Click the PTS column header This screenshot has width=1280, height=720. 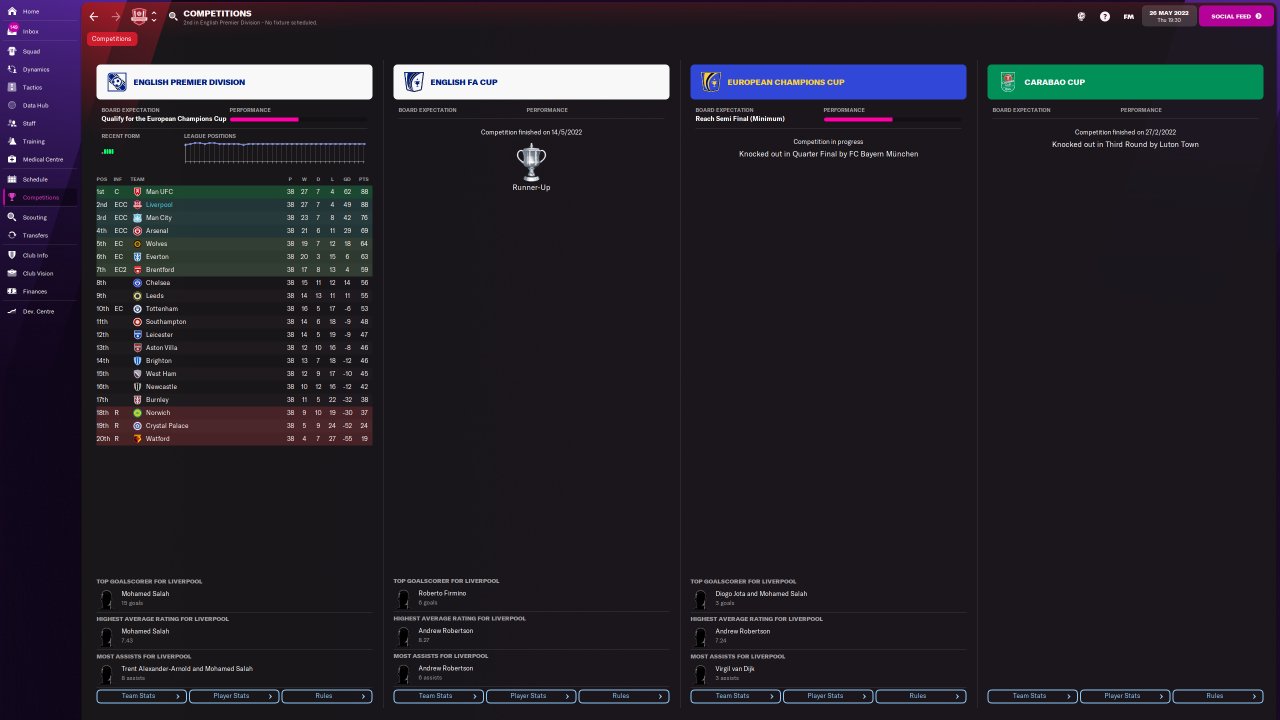[x=364, y=179]
